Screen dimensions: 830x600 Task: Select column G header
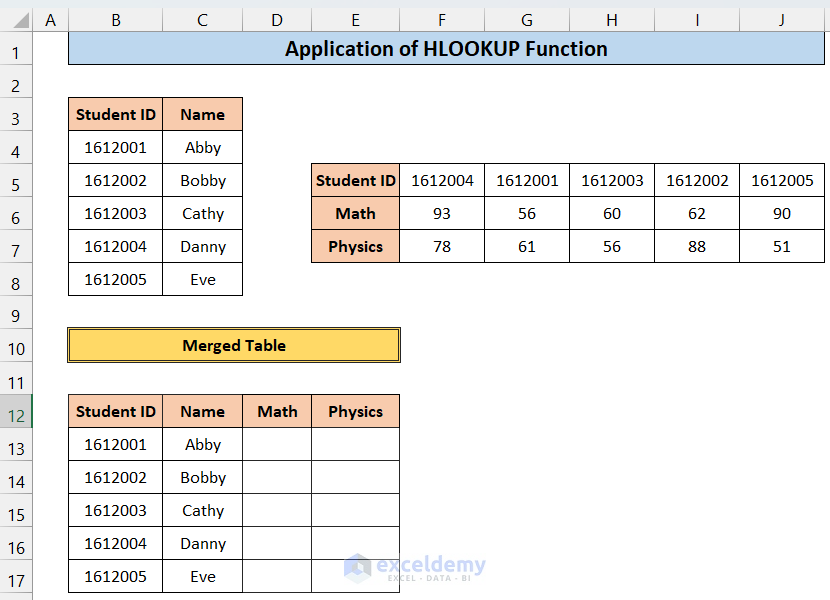click(x=527, y=20)
